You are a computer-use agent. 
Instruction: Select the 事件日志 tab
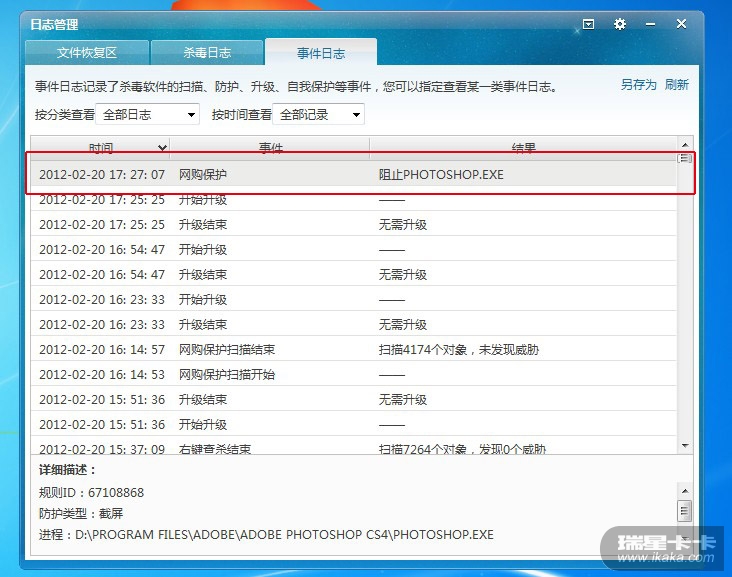(x=321, y=53)
